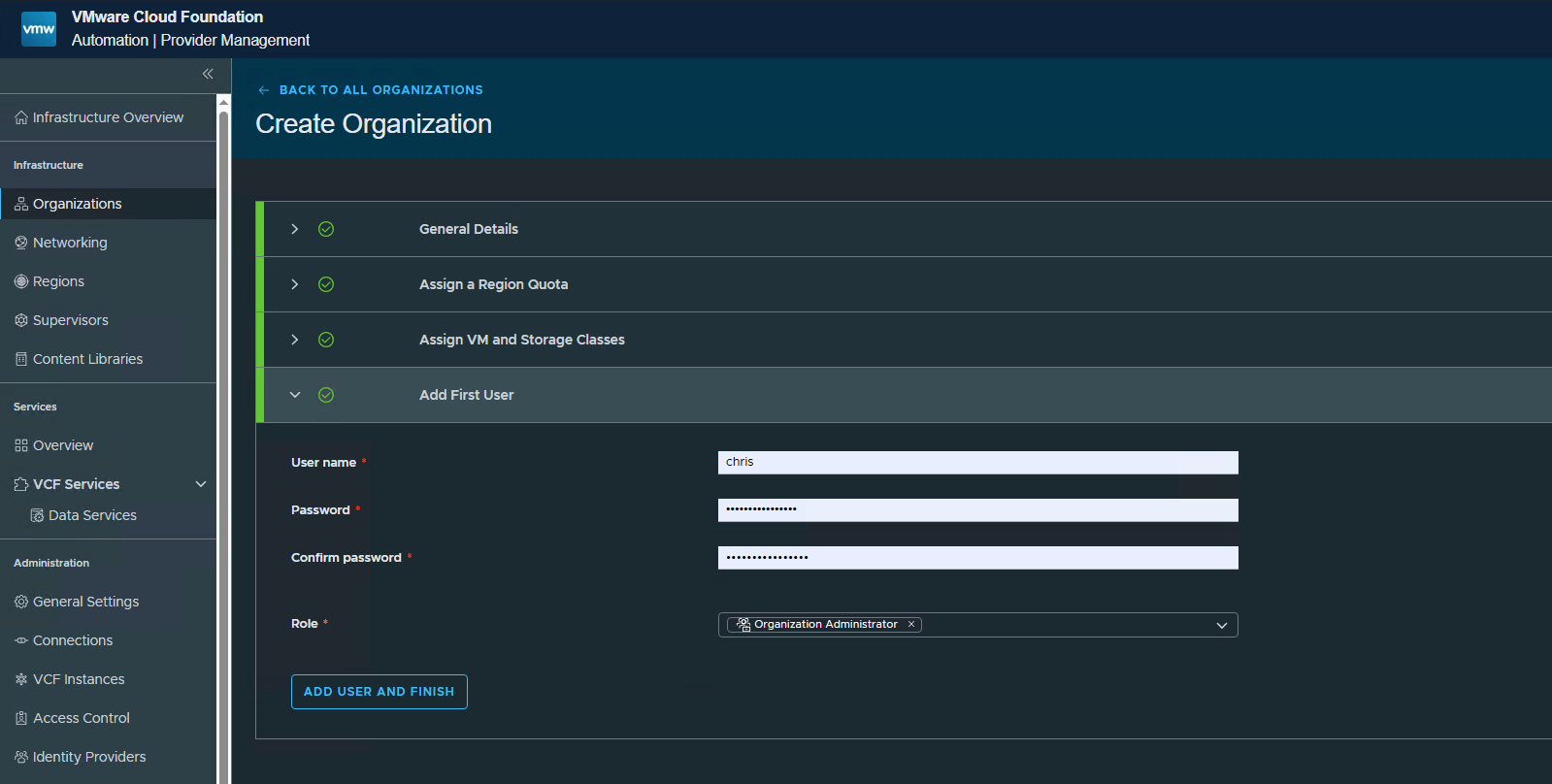
Task: Click the Assign a Region Quota title
Action: [x=494, y=284]
